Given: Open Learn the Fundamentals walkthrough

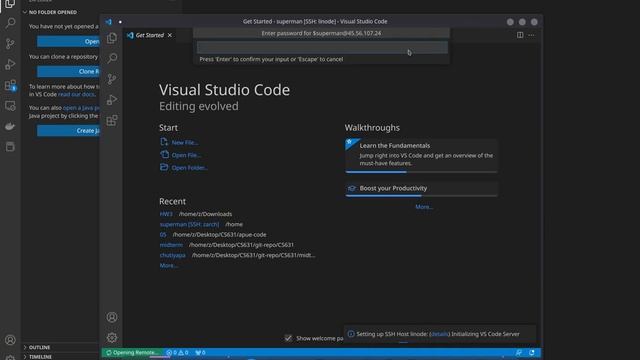Looking at the screenshot, I should (x=421, y=155).
